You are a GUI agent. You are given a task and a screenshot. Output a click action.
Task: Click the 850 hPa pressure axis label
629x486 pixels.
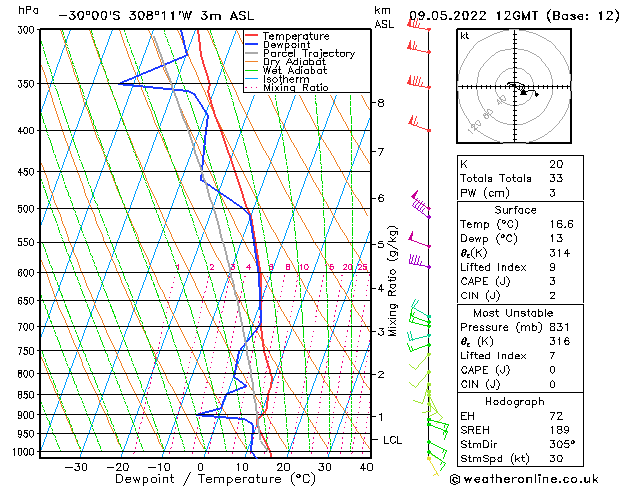[28, 395]
